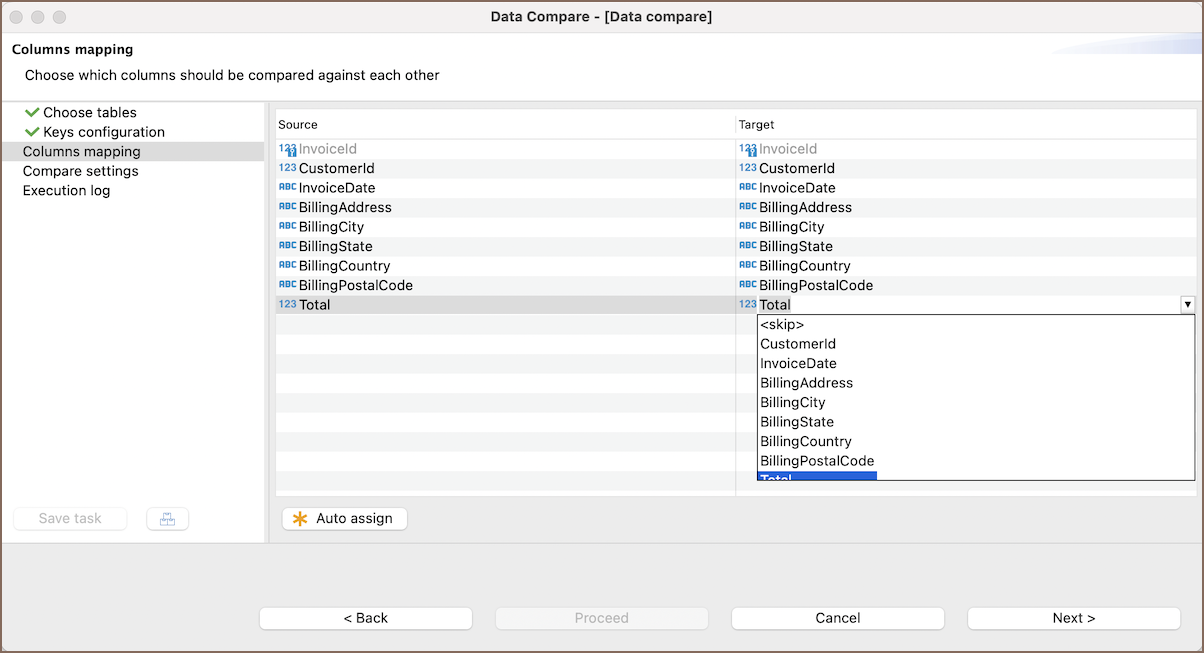1204x653 pixels.
Task: Go to the Choose tables step
Action: coord(90,113)
